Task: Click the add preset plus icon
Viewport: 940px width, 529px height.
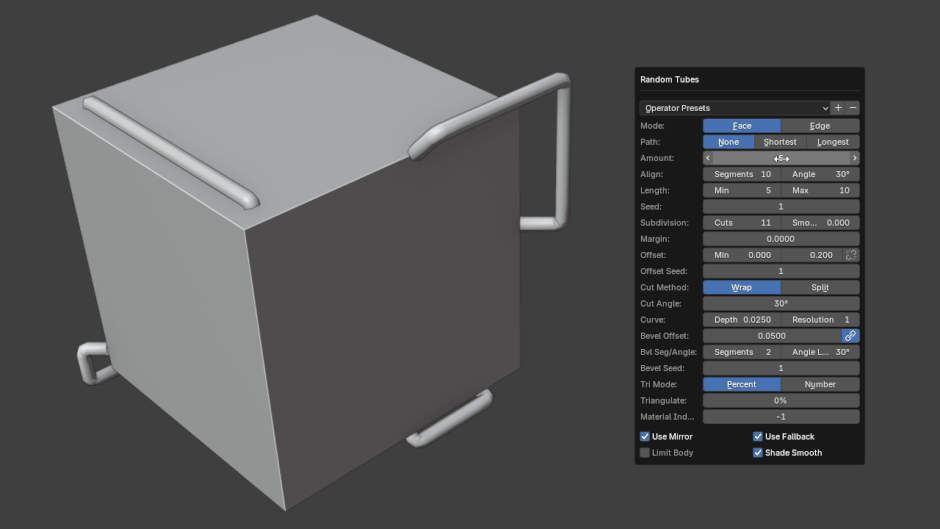Action: coord(838,108)
